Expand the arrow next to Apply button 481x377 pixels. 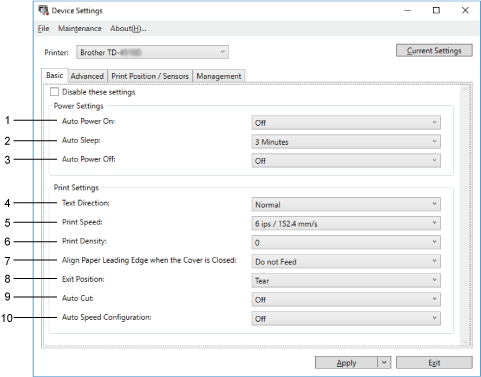[x=384, y=363]
